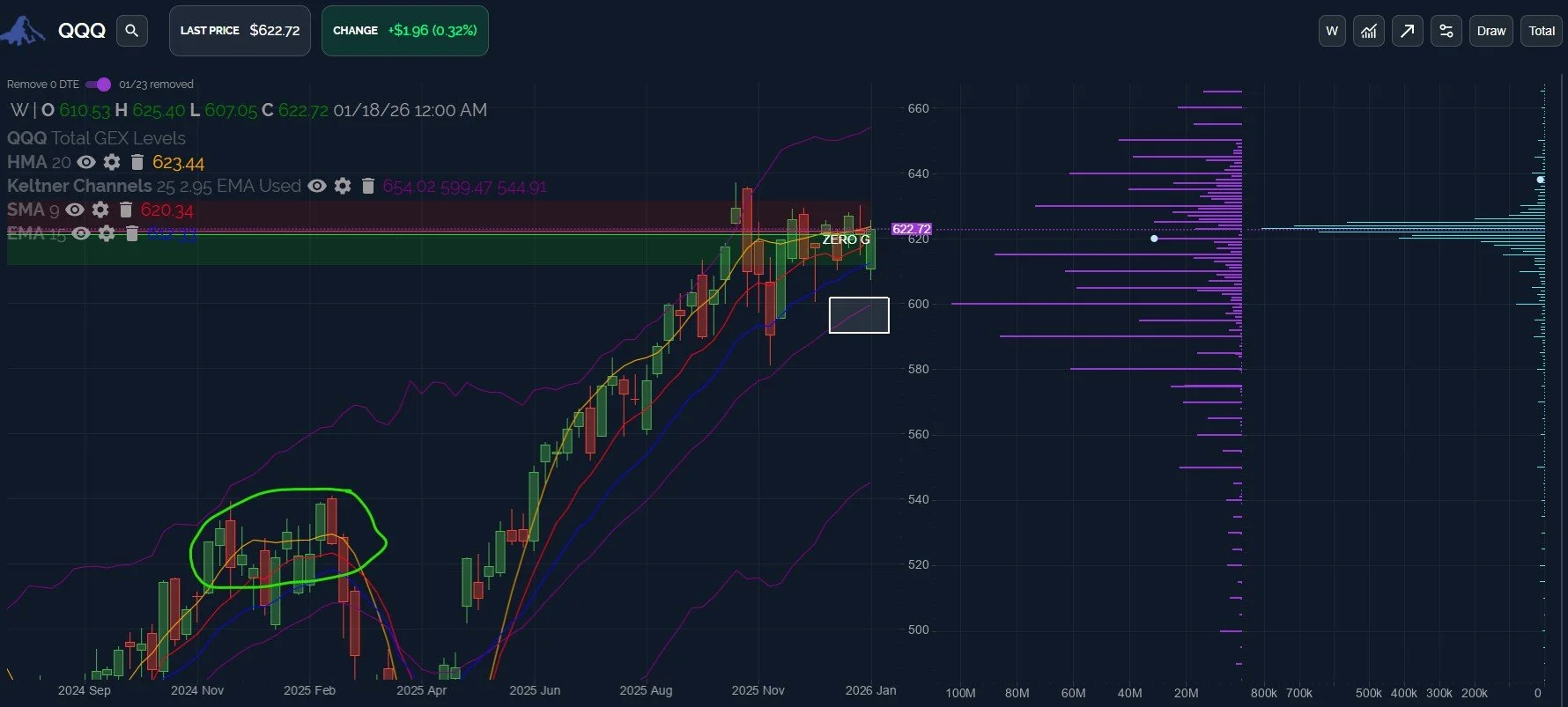Open the Total GEX mode selector

click(1542, 31)
